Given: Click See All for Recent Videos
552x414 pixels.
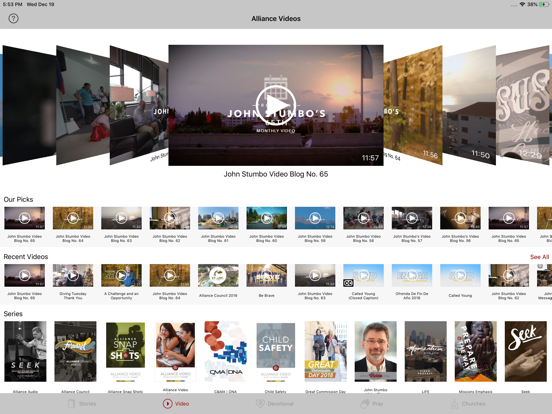Looking at the screenshot, I should click(539, 257).
